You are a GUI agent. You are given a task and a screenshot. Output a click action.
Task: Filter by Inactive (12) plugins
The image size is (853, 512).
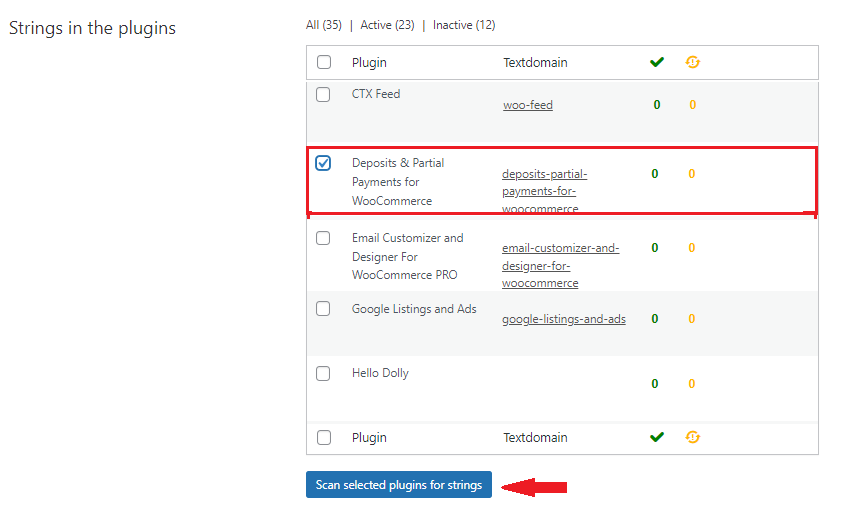(x=464, y=25)
